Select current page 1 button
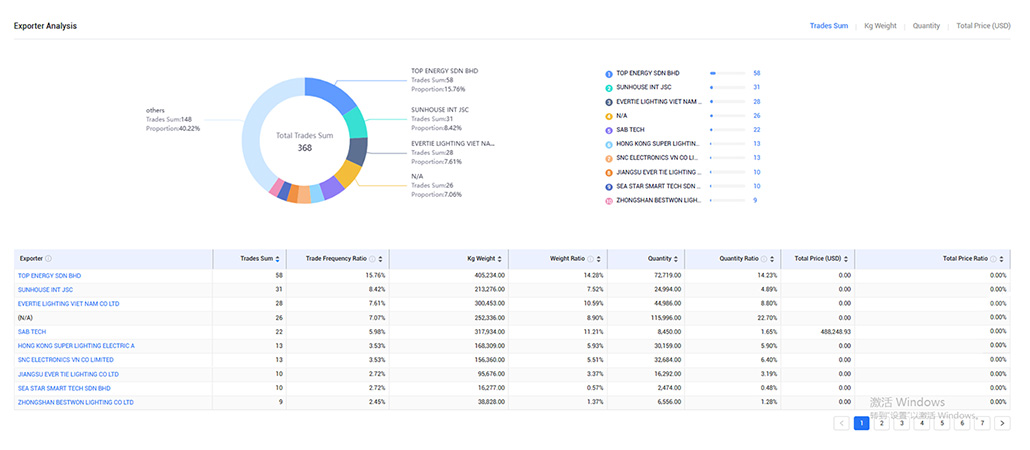 tap(862, 423)
